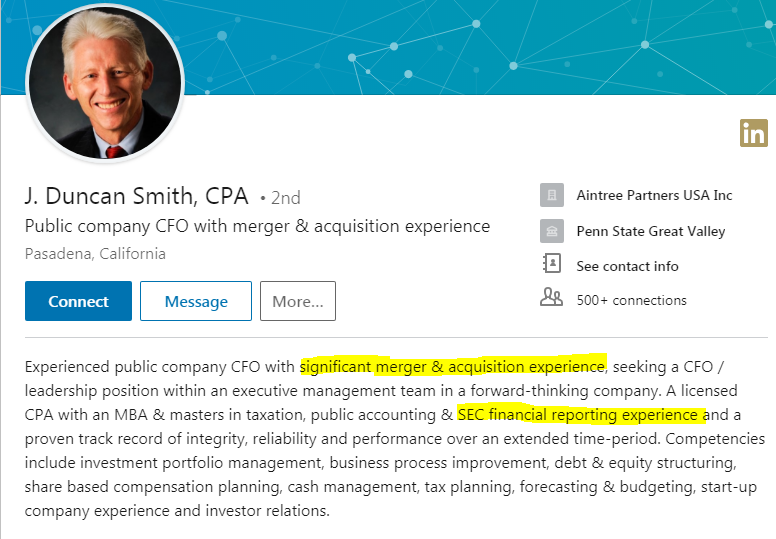Send a connection request with Connect
The height and width of the screenshot is (539, 776).
coord(78,301)
